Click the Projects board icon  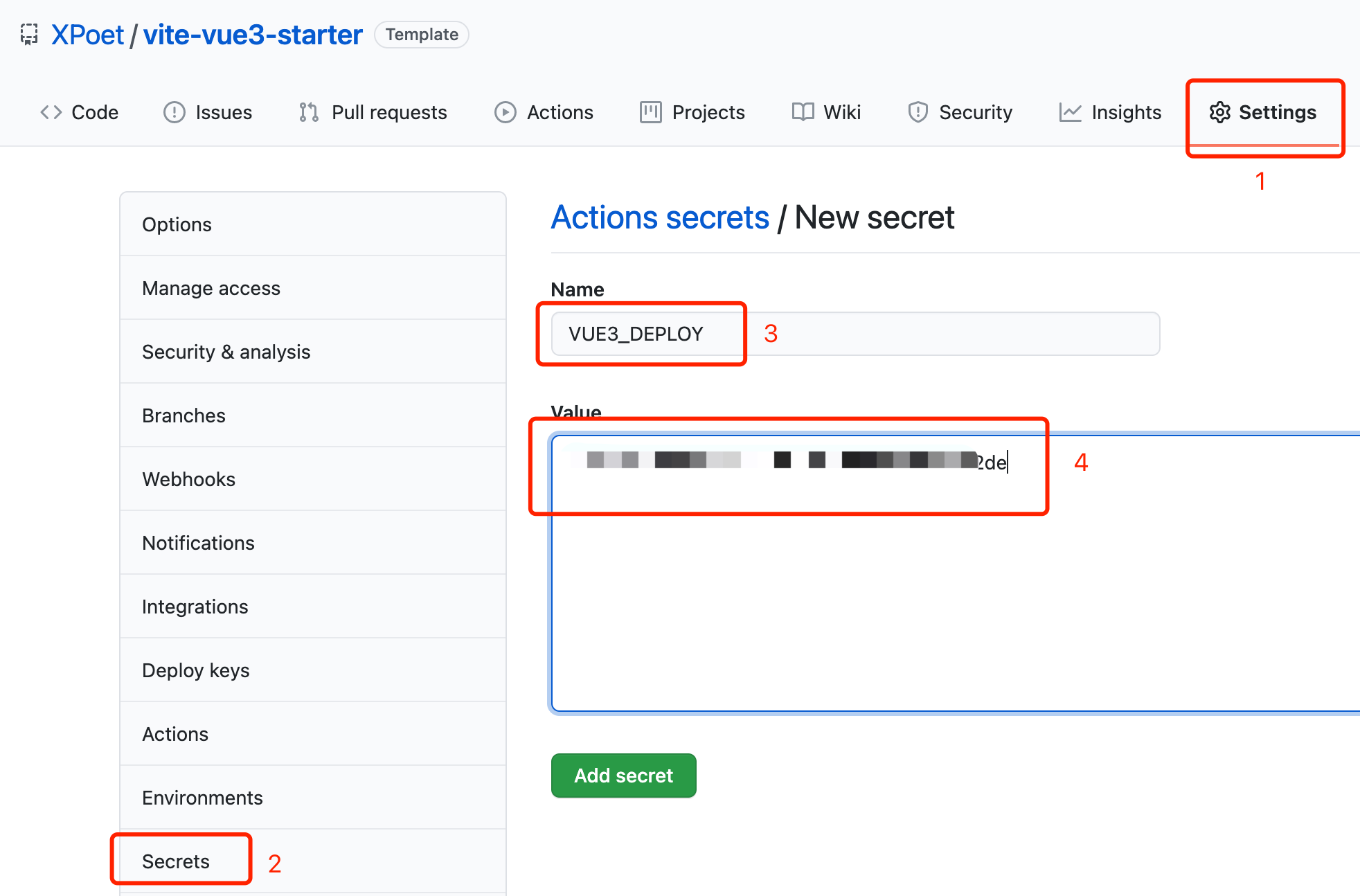pyautogui.click(x=650, y=112)
